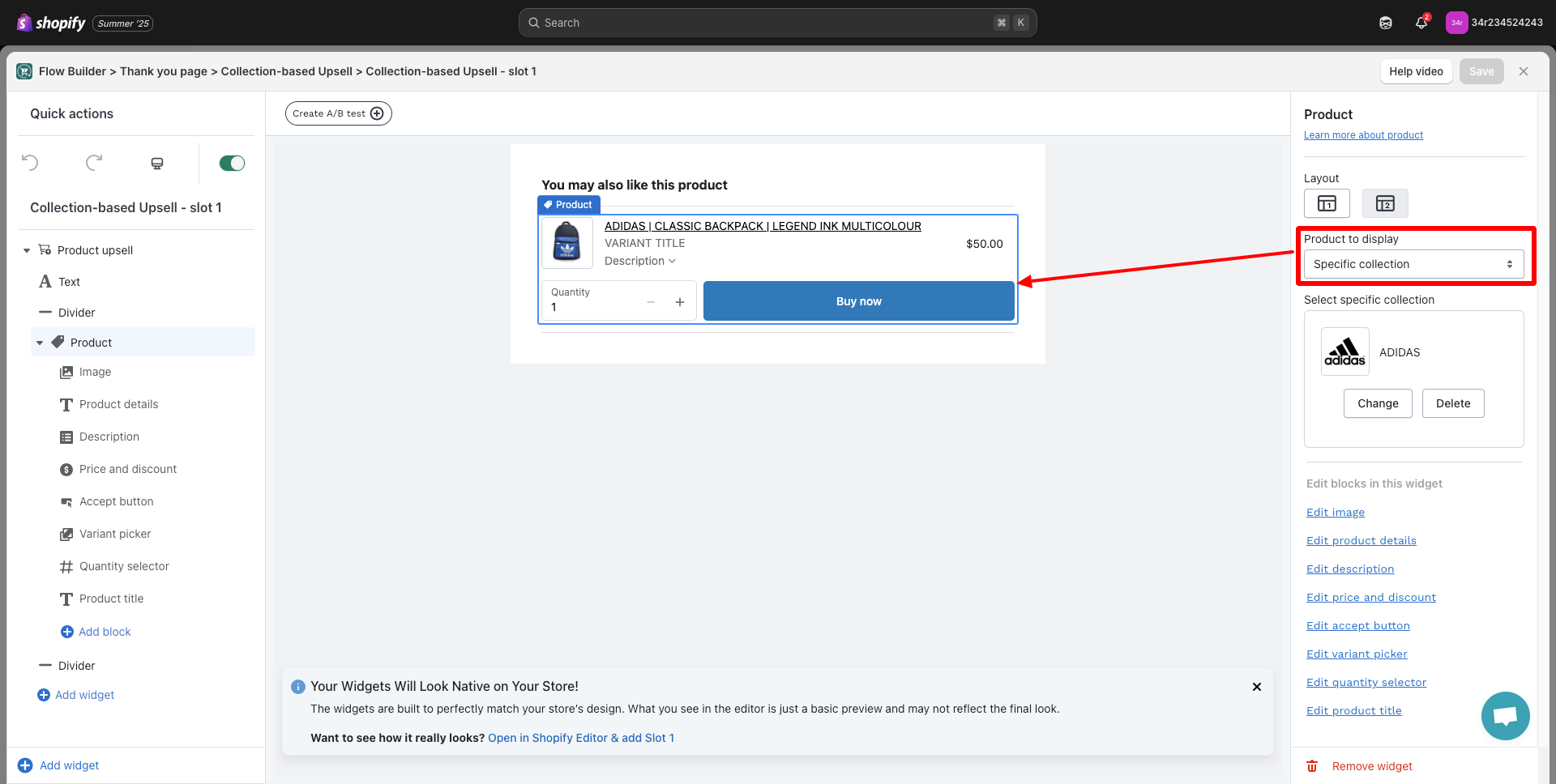1556x784 pixels.
Task: Click Remove widget at the bottom
Action: point(1371,766)
